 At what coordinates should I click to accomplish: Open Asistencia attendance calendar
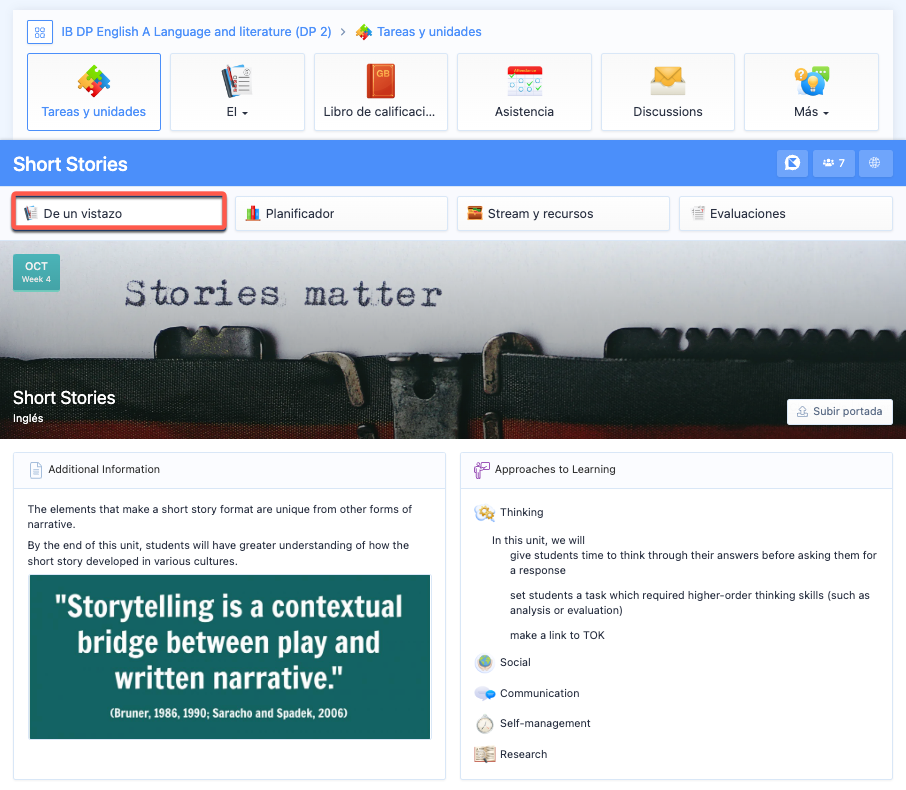coord(524,92)
